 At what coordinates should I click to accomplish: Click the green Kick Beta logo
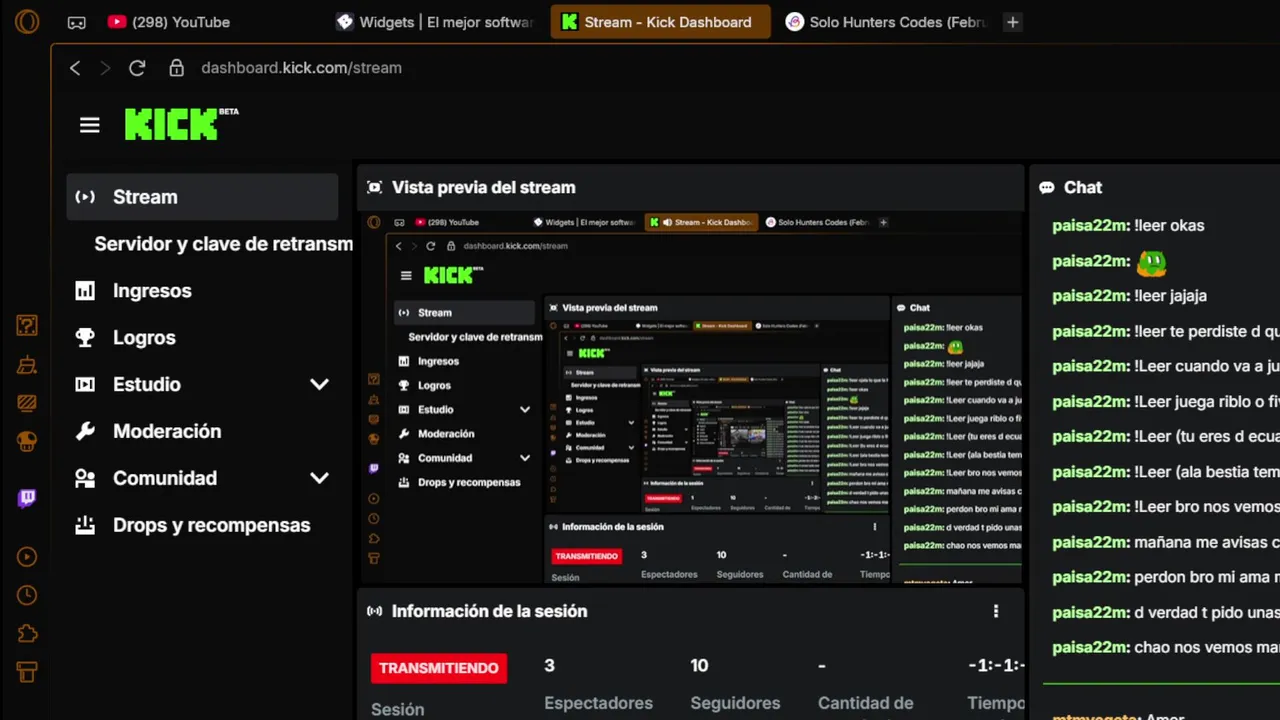click(x=181, y=123)
